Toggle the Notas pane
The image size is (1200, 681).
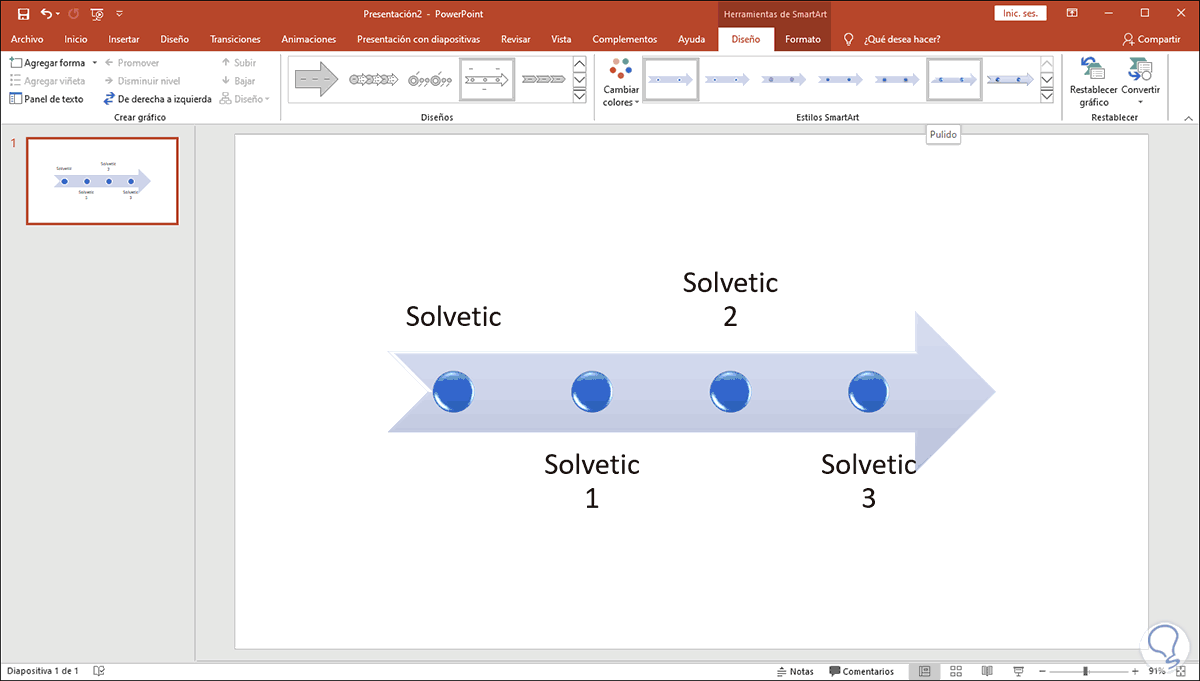794,671
